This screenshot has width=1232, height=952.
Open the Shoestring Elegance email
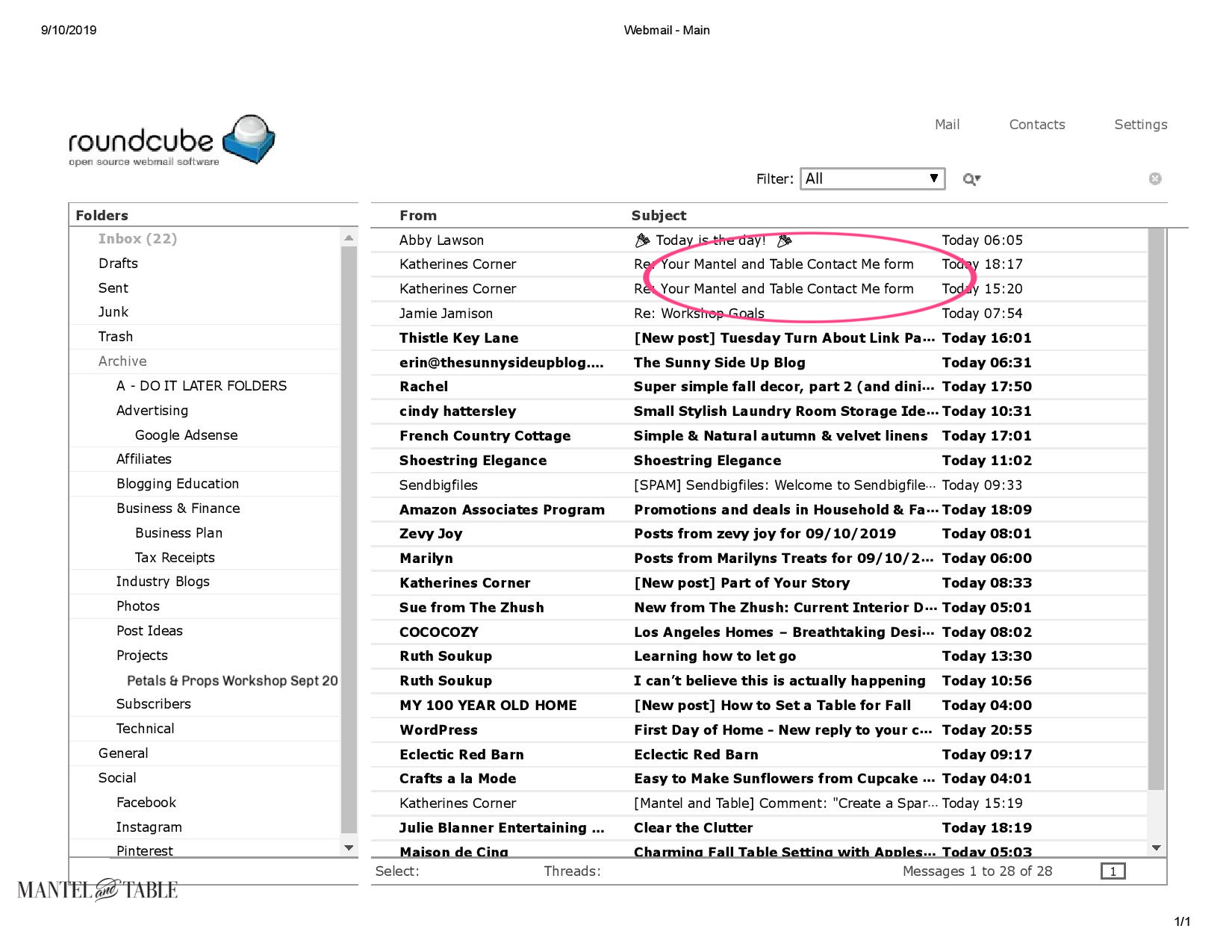point(759,461)
